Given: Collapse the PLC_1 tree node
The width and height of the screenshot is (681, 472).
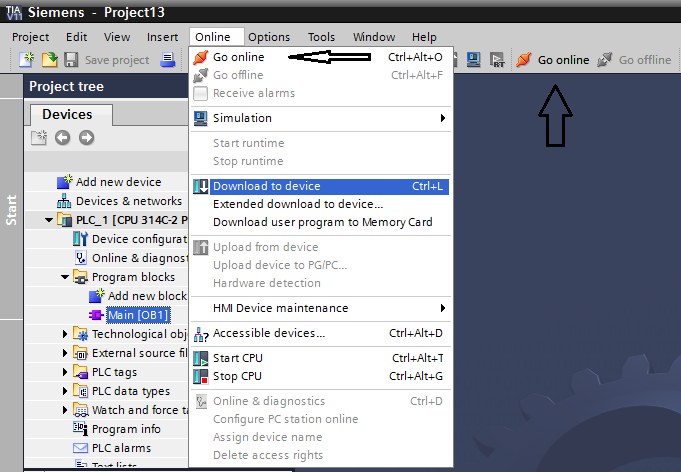Looking at the screenshot, I should (x=49, y=220).
